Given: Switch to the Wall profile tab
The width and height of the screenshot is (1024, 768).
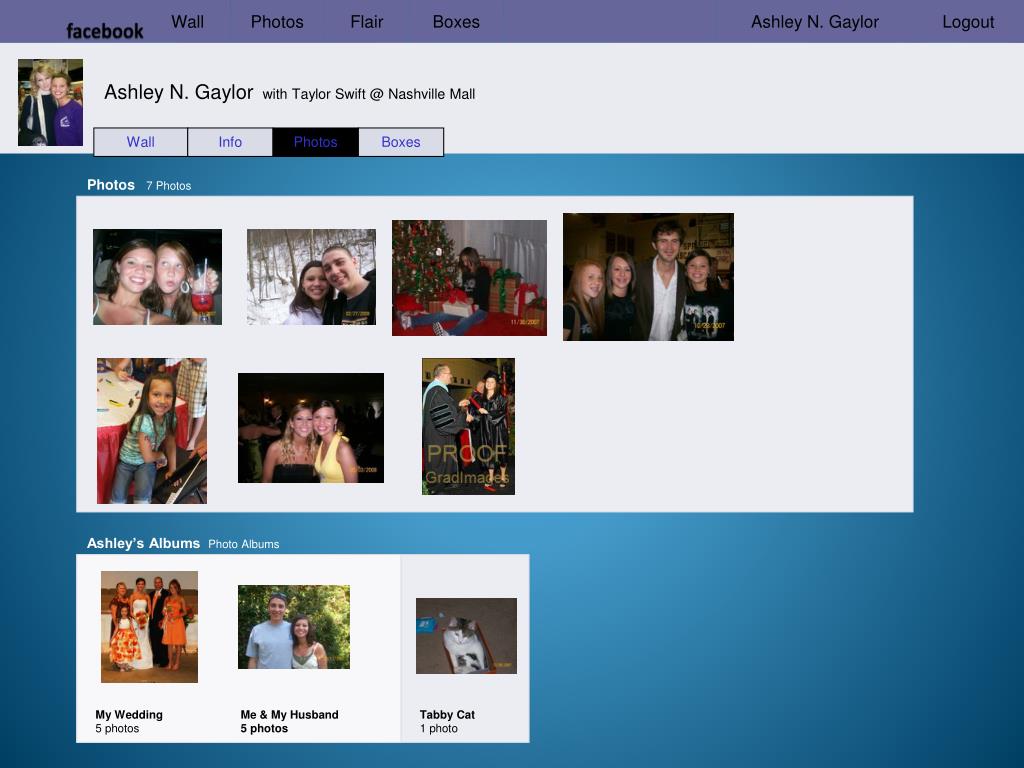Looking at the screenshot, I should [x=140, y=142].
